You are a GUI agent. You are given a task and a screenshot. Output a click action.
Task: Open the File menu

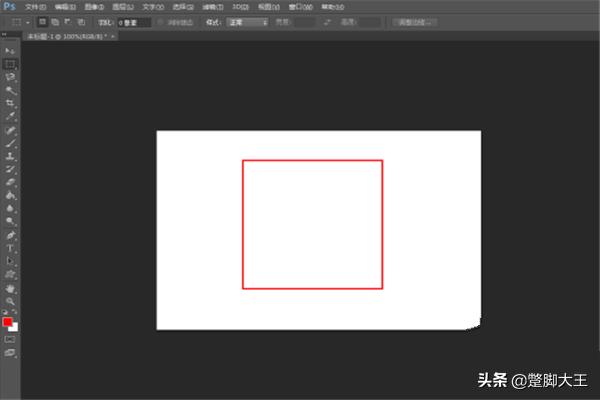(x=36, y=7)
